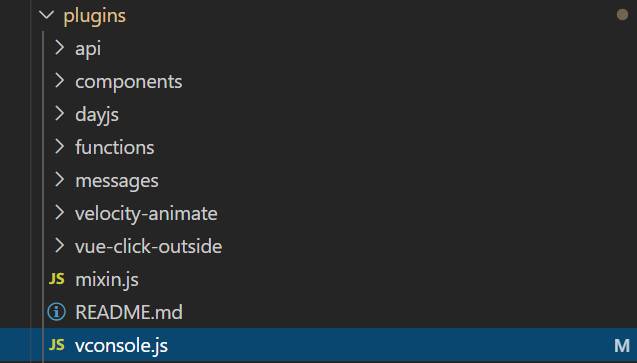Image resolution: width=637 pixels, height=363 pixels.
Task: Expand the messages folder chevron
Action: 59,179
